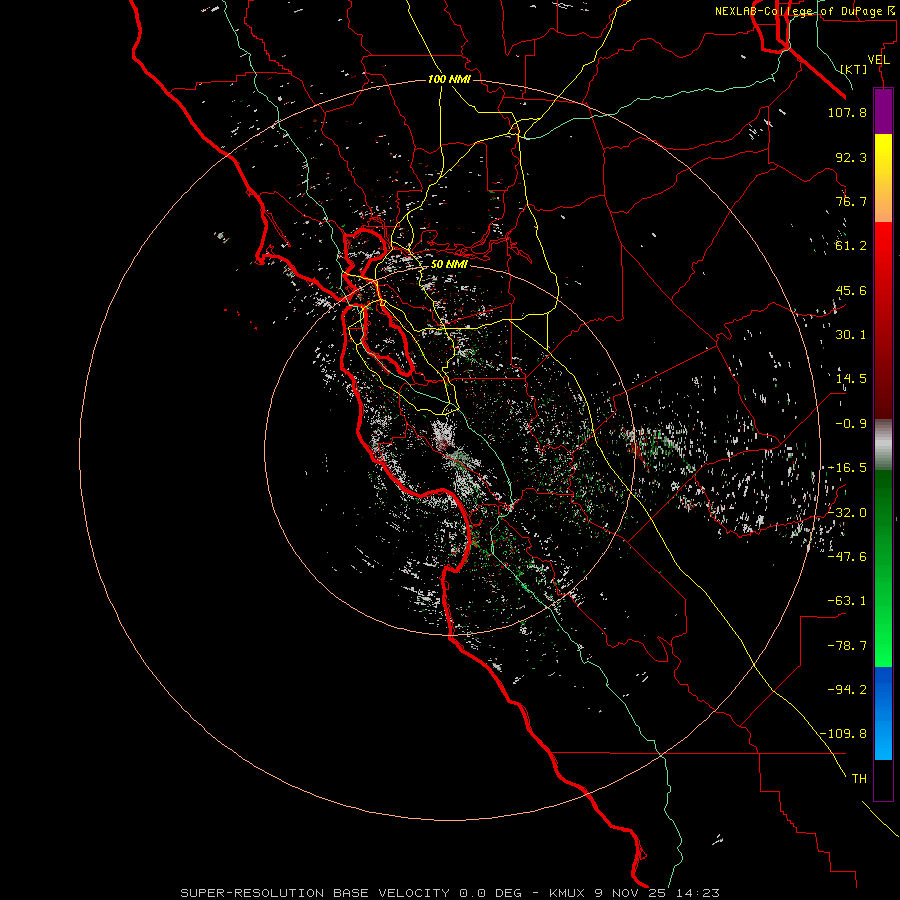Click the green segment of velocity color bar

click(883, 568)
